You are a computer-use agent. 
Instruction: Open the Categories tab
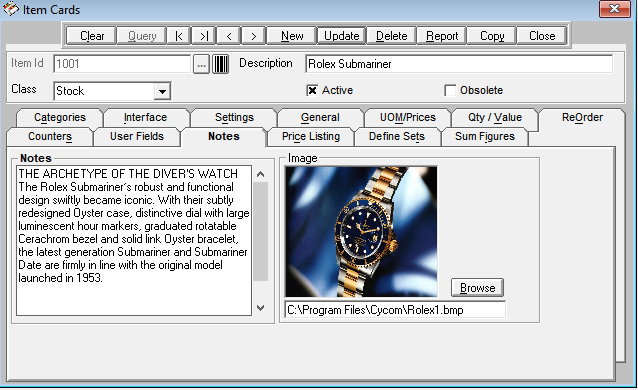coord(60,118)
